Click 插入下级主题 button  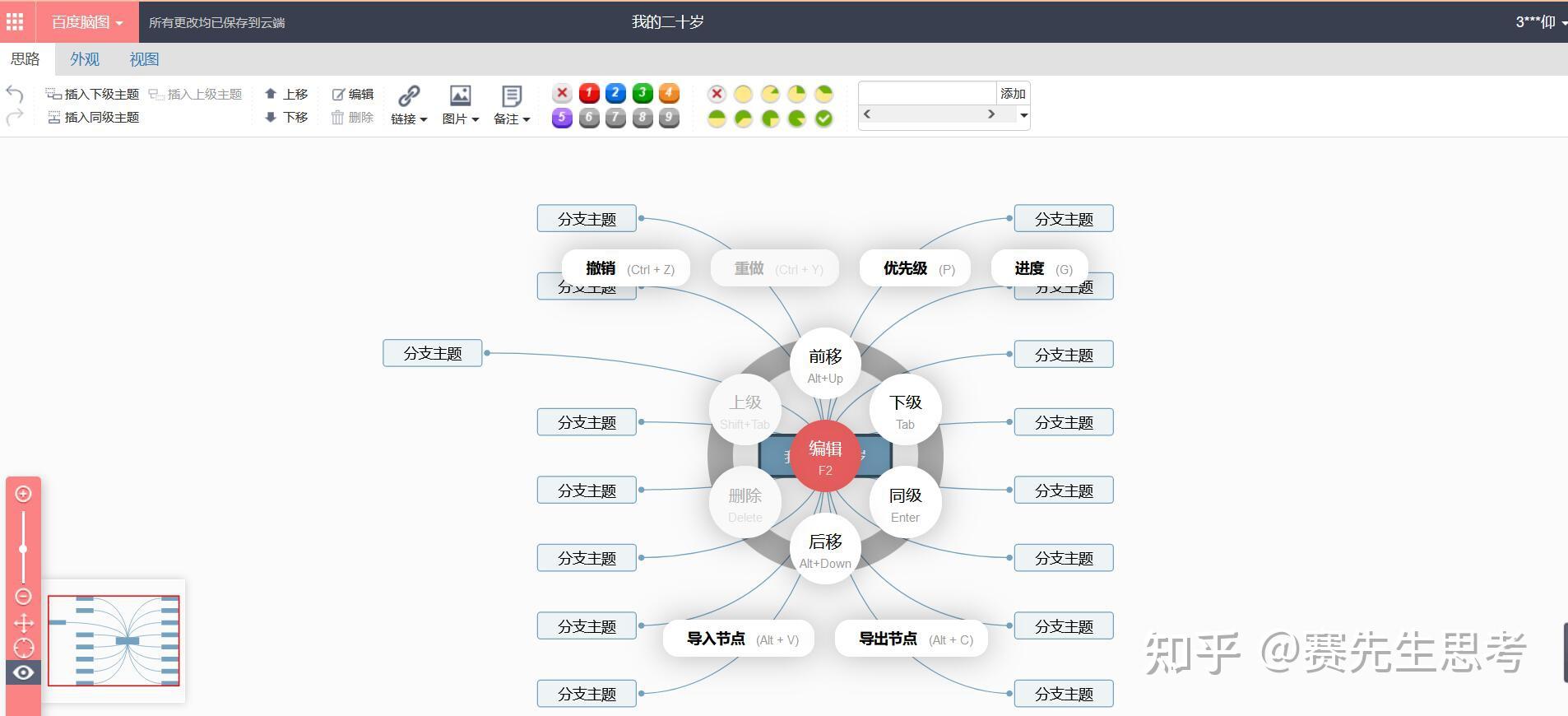point(92,94)
